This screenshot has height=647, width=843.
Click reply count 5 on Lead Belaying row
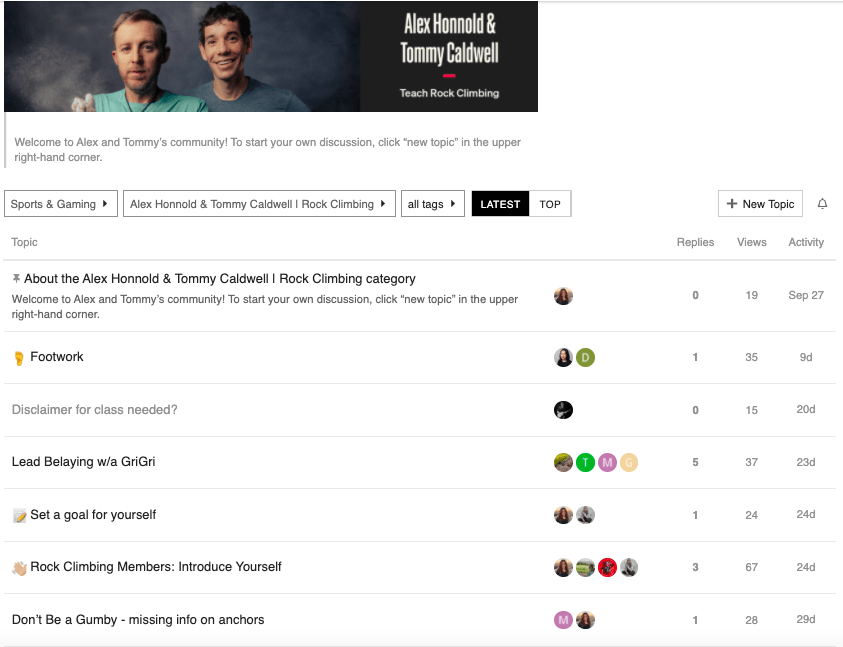click(695, 462)
